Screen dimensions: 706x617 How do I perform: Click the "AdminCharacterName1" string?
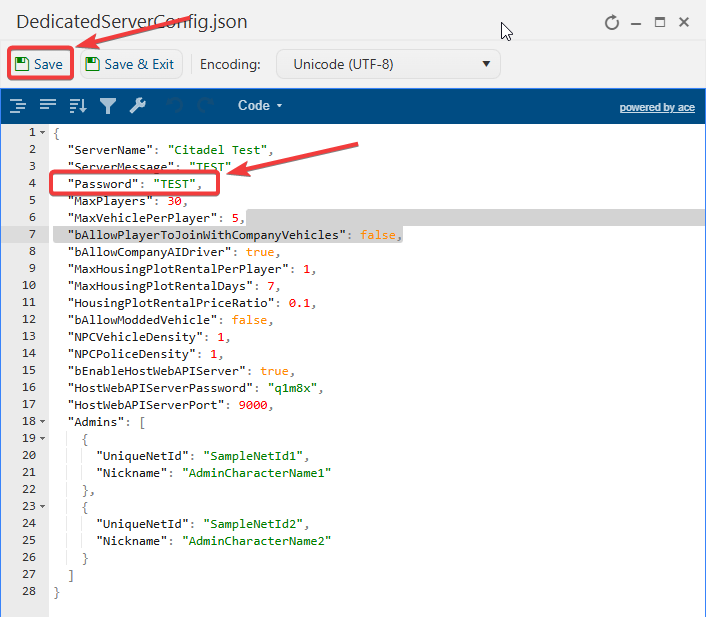257,473
